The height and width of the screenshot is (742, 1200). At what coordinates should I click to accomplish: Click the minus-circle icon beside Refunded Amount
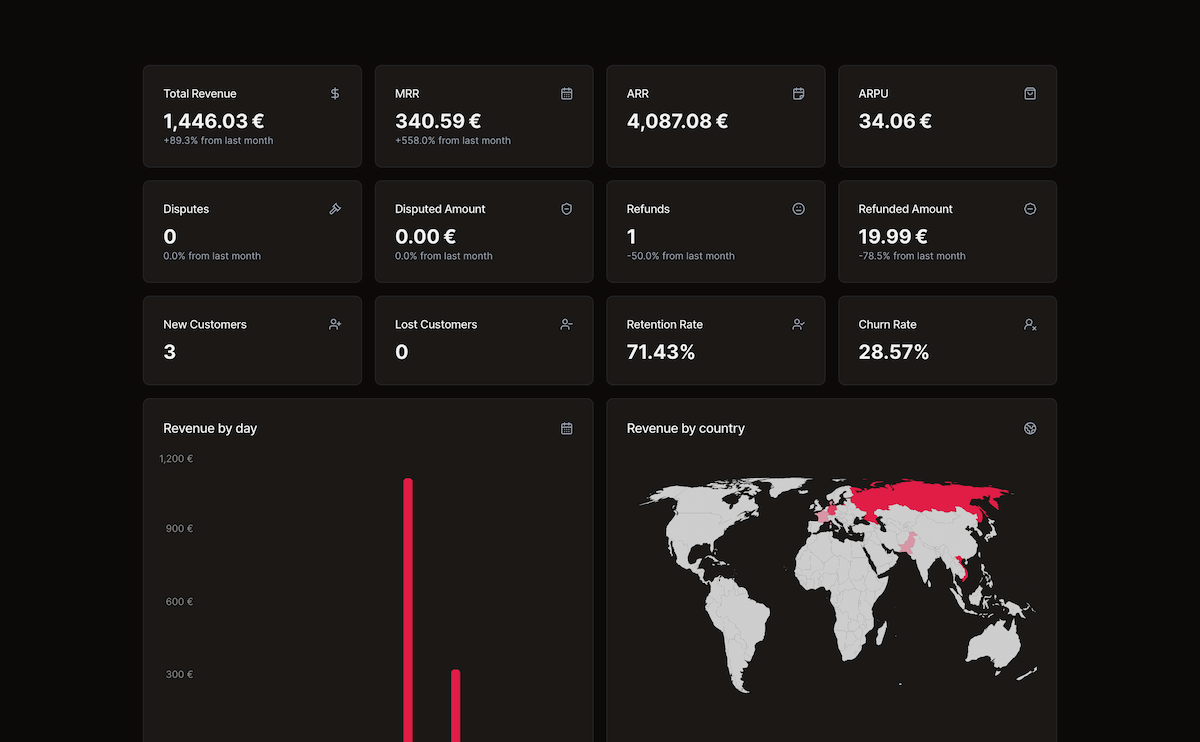[1030, 209]
